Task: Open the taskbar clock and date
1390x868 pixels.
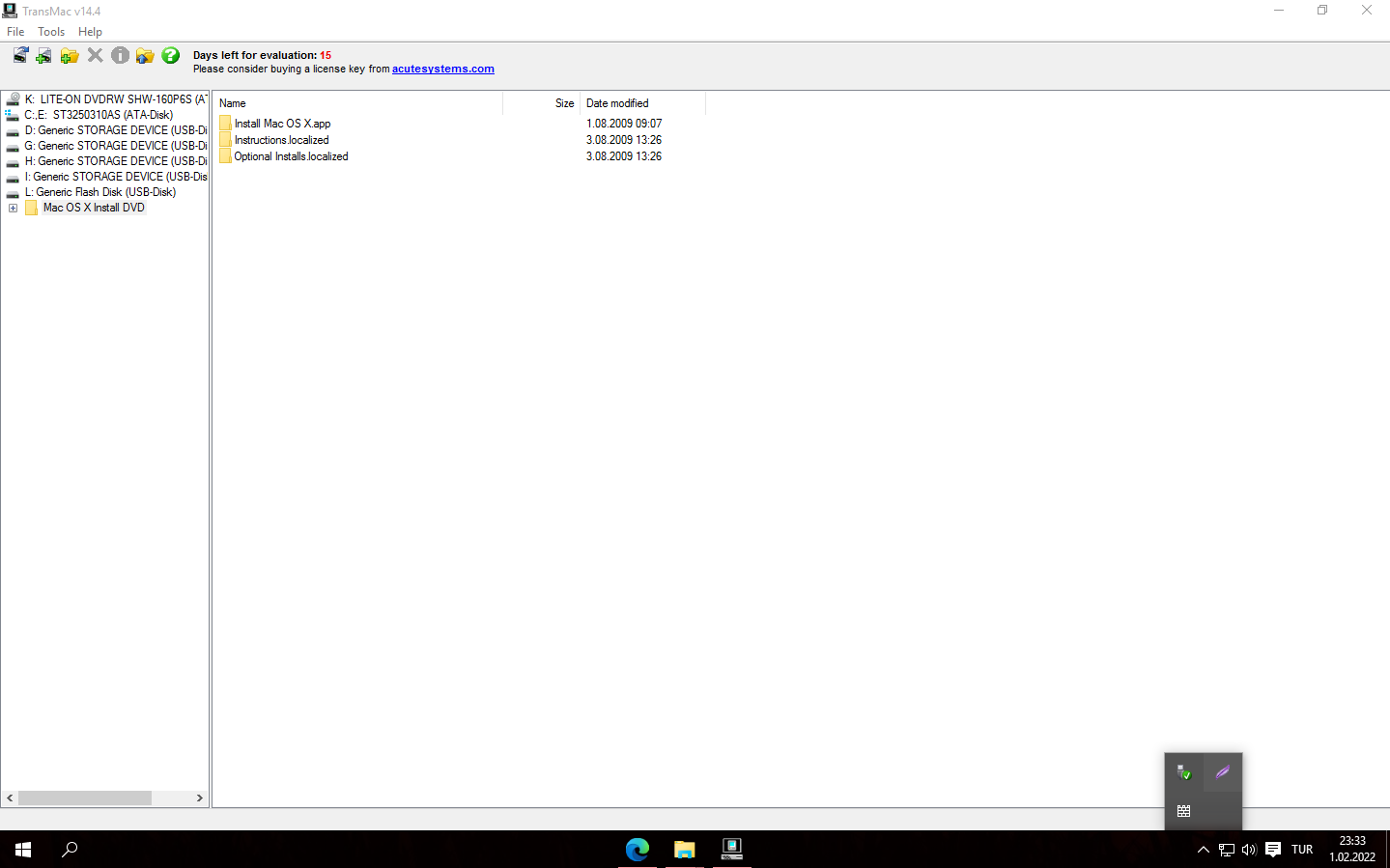Action: (x=1352, y=850)
